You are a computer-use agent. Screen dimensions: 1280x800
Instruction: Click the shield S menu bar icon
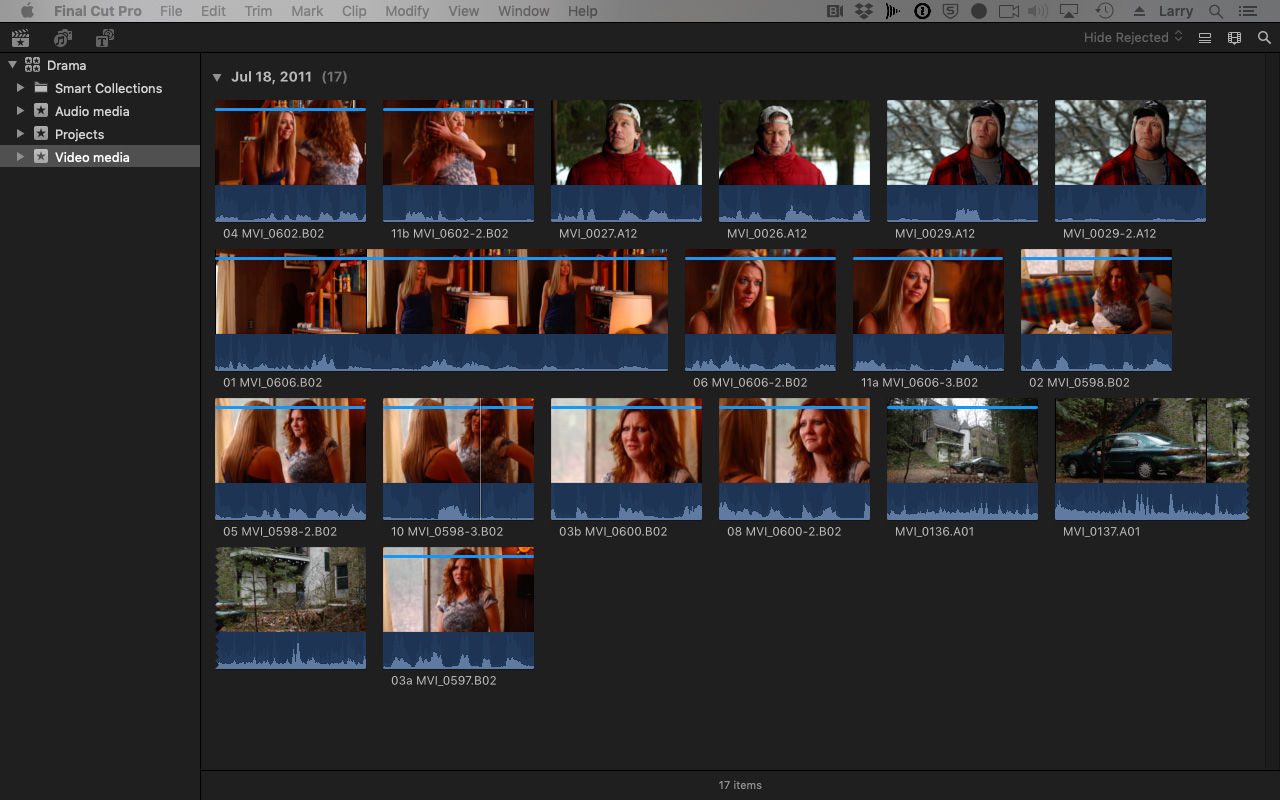(x=951, y=11)
